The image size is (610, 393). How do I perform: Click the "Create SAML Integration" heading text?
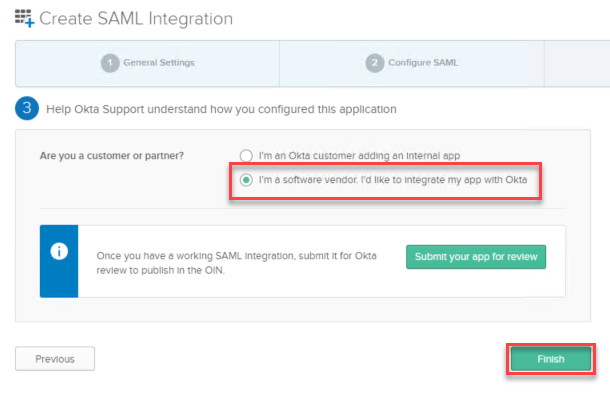(136, 19)
